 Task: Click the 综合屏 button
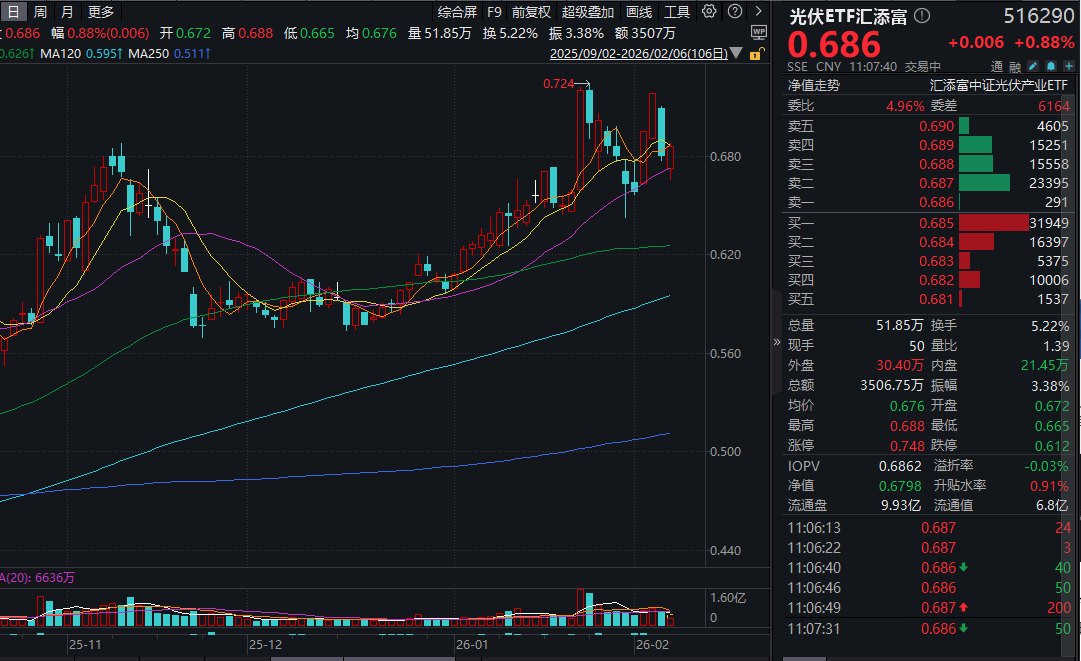[457, 13]
